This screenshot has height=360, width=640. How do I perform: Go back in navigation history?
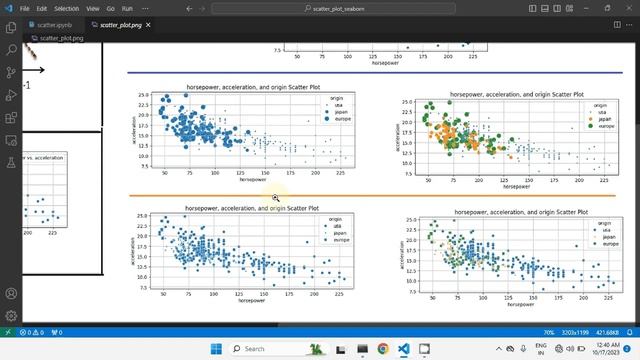(x=189, y=9)
